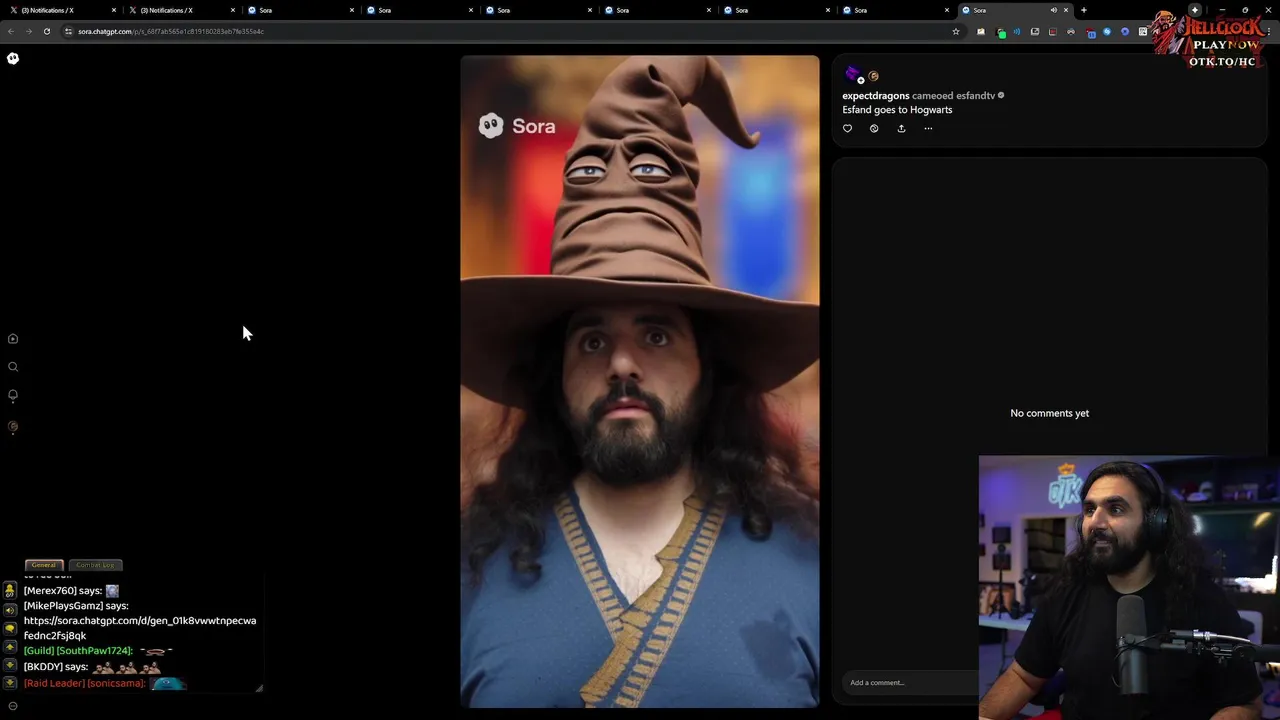The width and height of the screenshot is (1280, 720).
Task: Click the Sora video player
Action: [640, 381]
